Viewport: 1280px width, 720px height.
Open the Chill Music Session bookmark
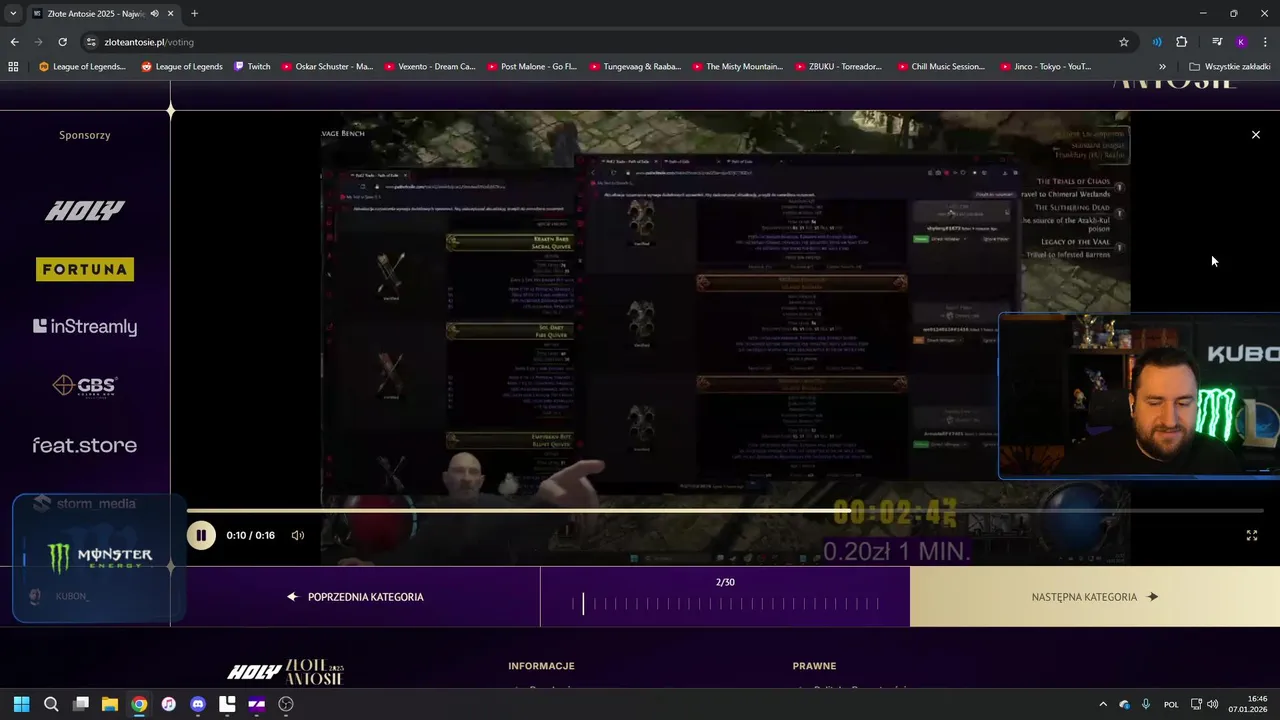coord(941,67)
